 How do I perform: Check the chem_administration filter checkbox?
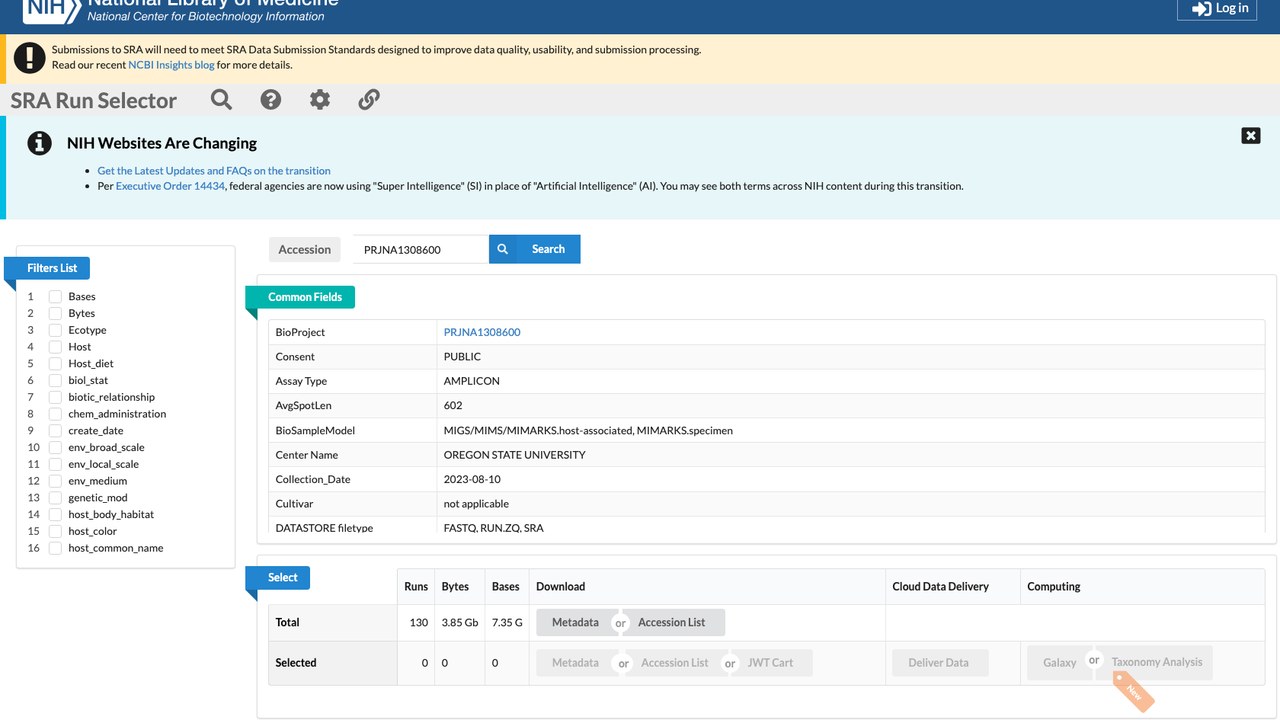coord(56,414)
